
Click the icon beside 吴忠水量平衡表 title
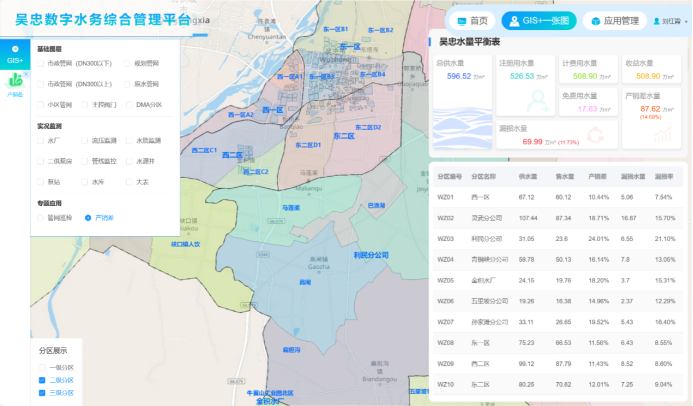(x=430, y=42)
